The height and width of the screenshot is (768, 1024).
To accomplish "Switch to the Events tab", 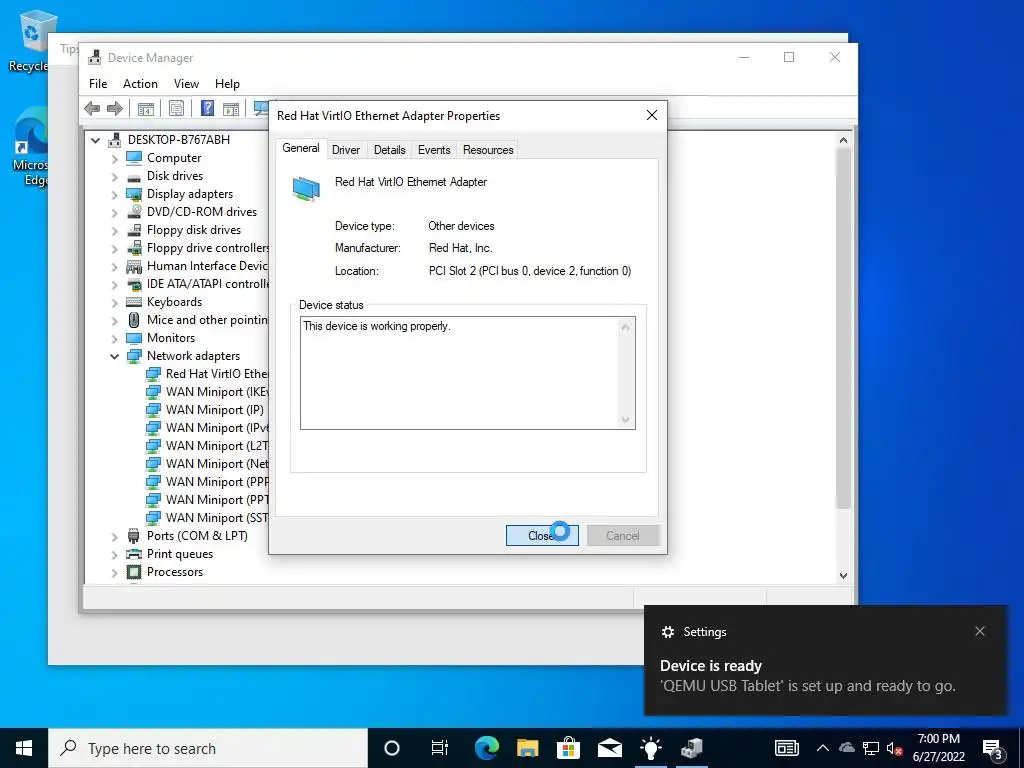I will point(434,150).
